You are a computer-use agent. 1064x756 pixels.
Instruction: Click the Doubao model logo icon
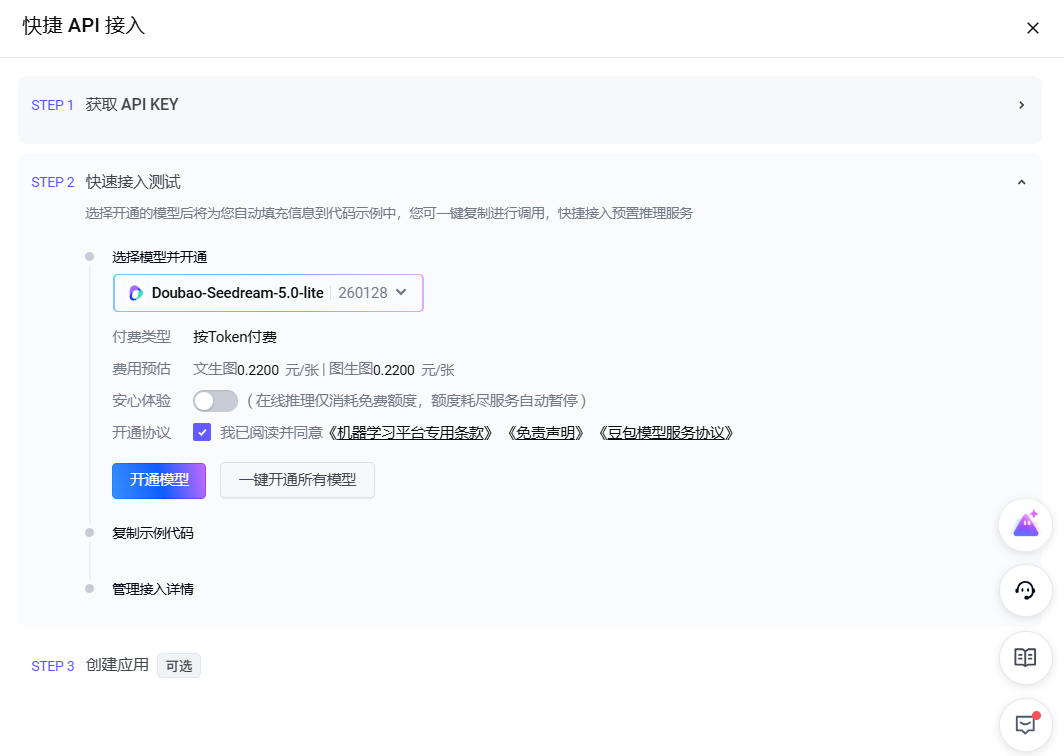point(136,293)
